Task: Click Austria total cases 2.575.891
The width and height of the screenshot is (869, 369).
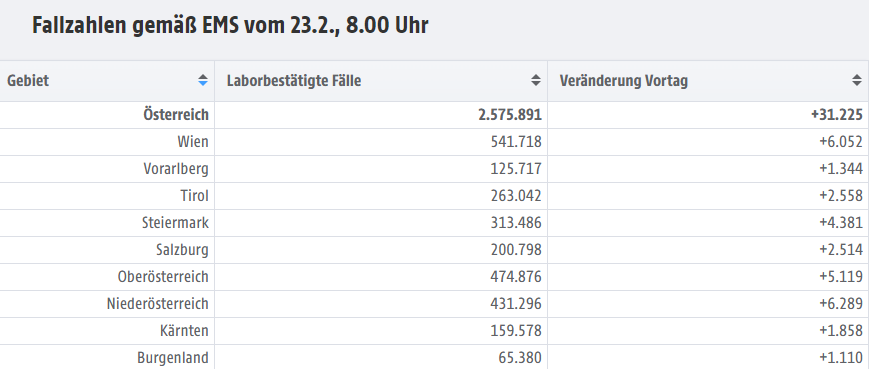Action: click(509, 115)
